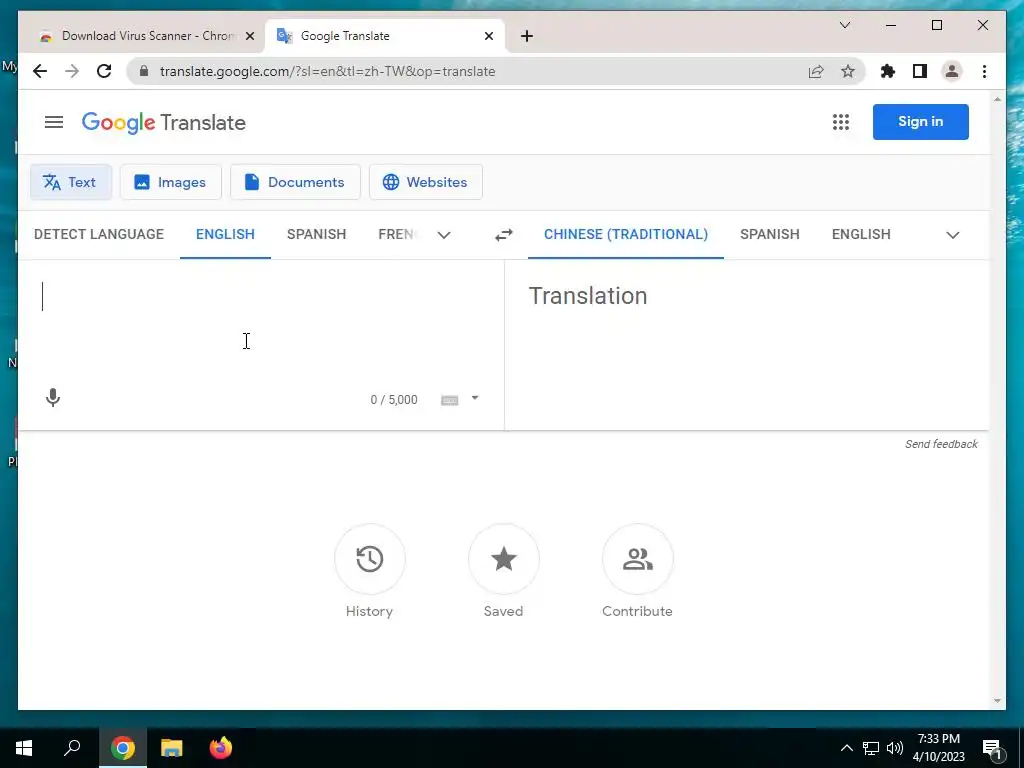Bookmark this page star icon

coord(848,71)
